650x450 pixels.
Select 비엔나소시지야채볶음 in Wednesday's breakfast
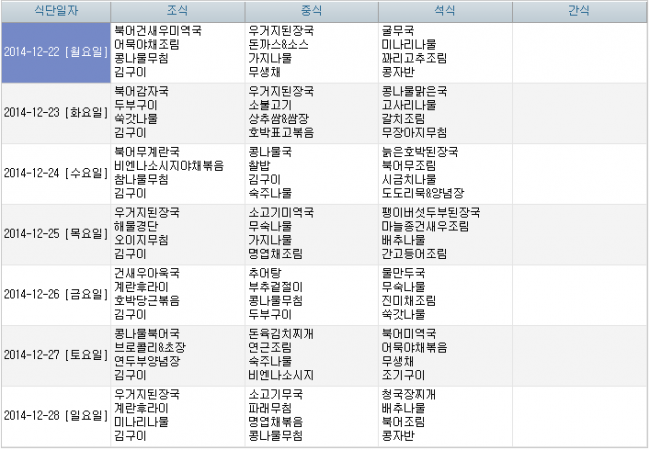point(162,165)
